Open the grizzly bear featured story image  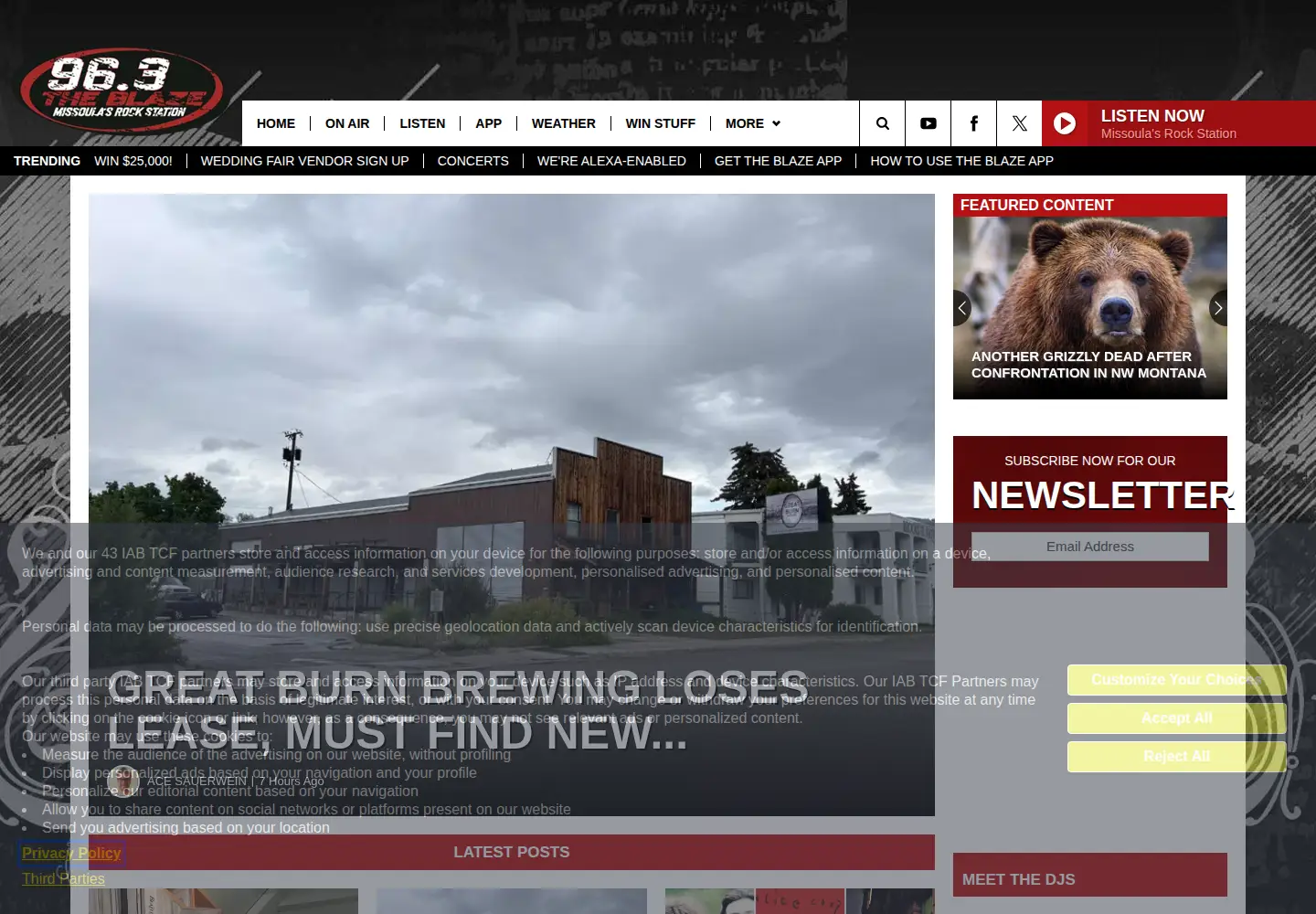1090,308
